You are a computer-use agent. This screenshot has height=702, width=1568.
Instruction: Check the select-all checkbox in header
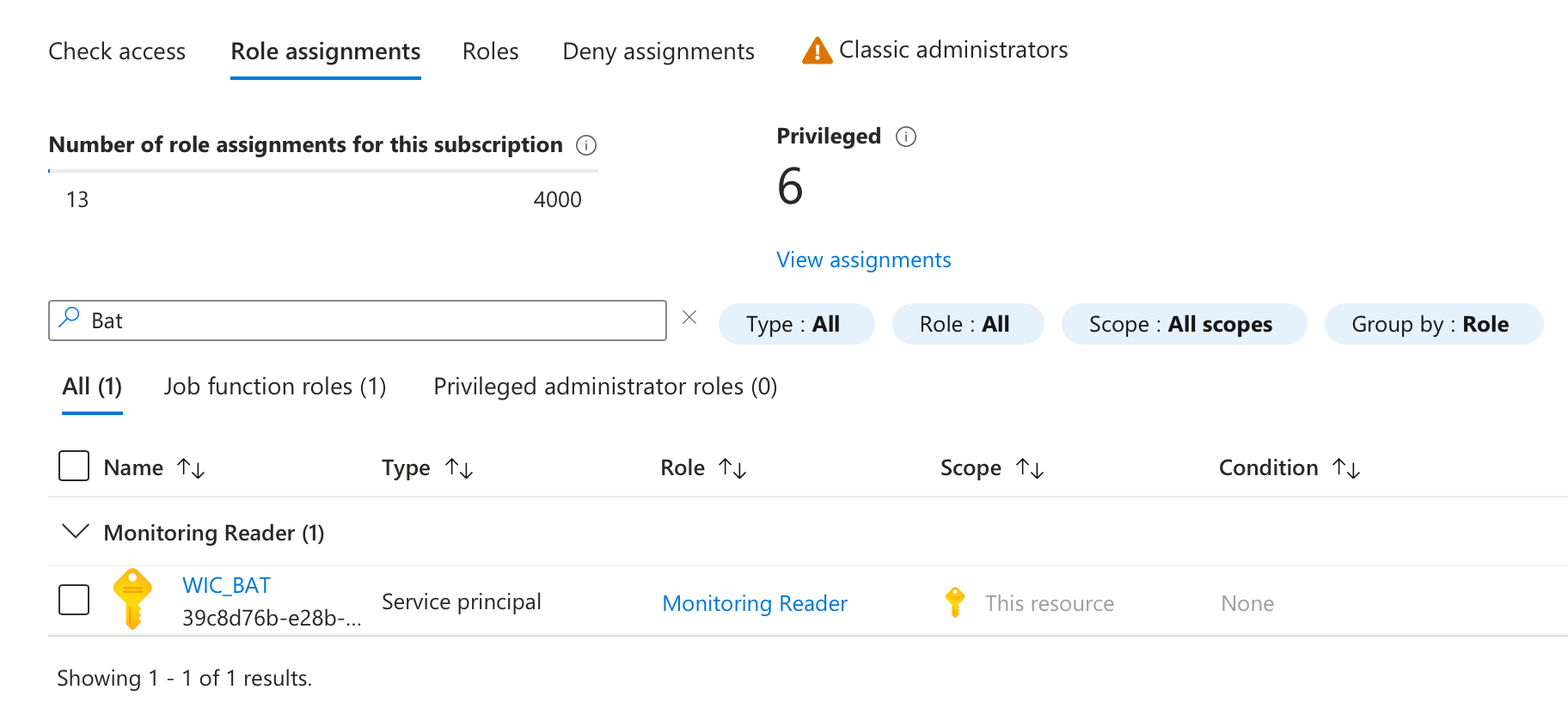74,466
